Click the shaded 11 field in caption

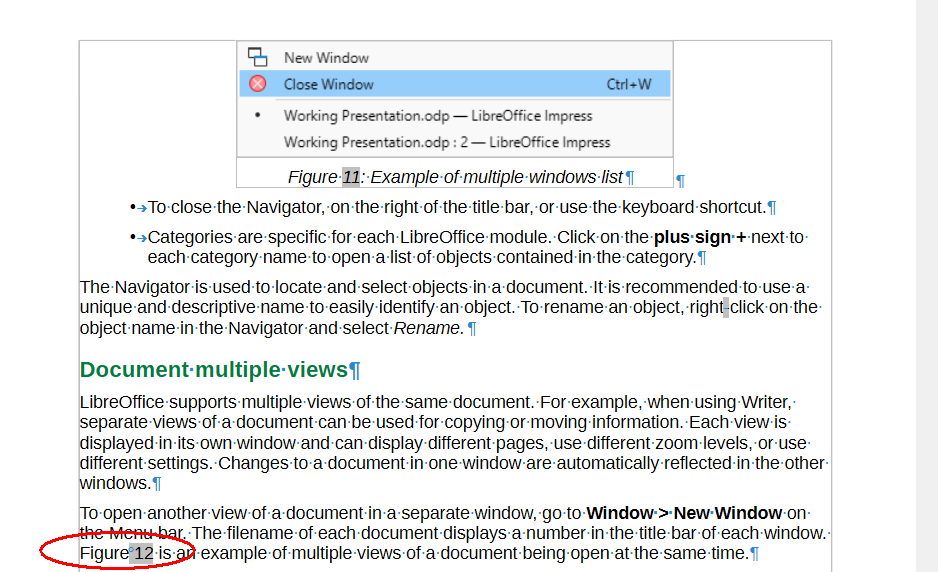351,177
